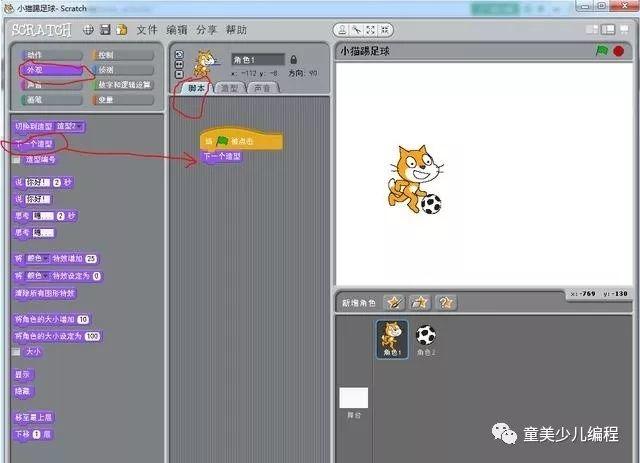This screenshot has width=640, height=463.
Task: Open effect dropdown in 特效增加 block
Action: [38, 258]
